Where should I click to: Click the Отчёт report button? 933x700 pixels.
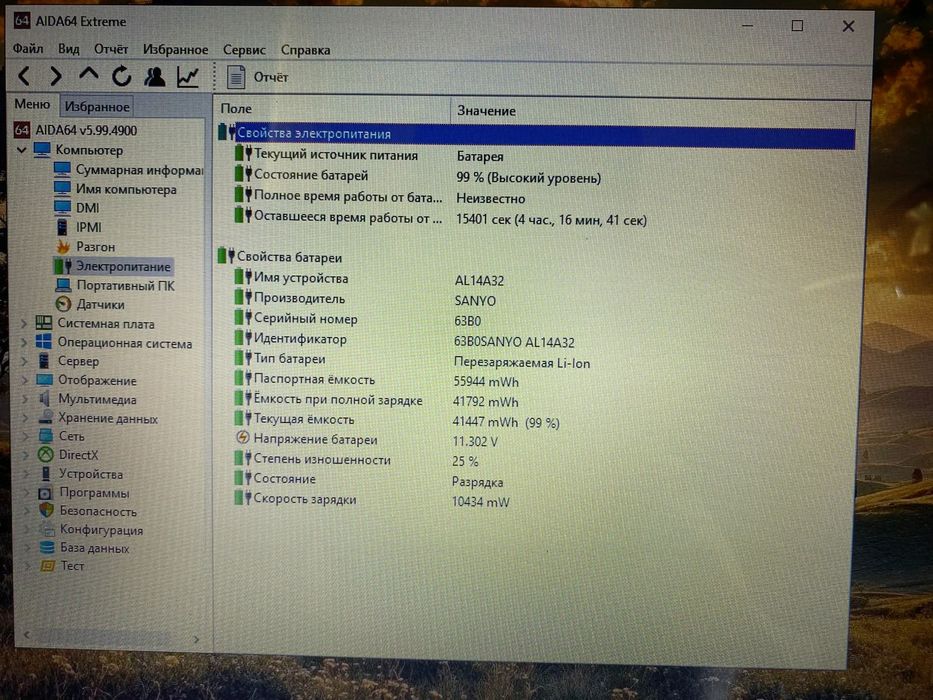[x=257, y=77]
